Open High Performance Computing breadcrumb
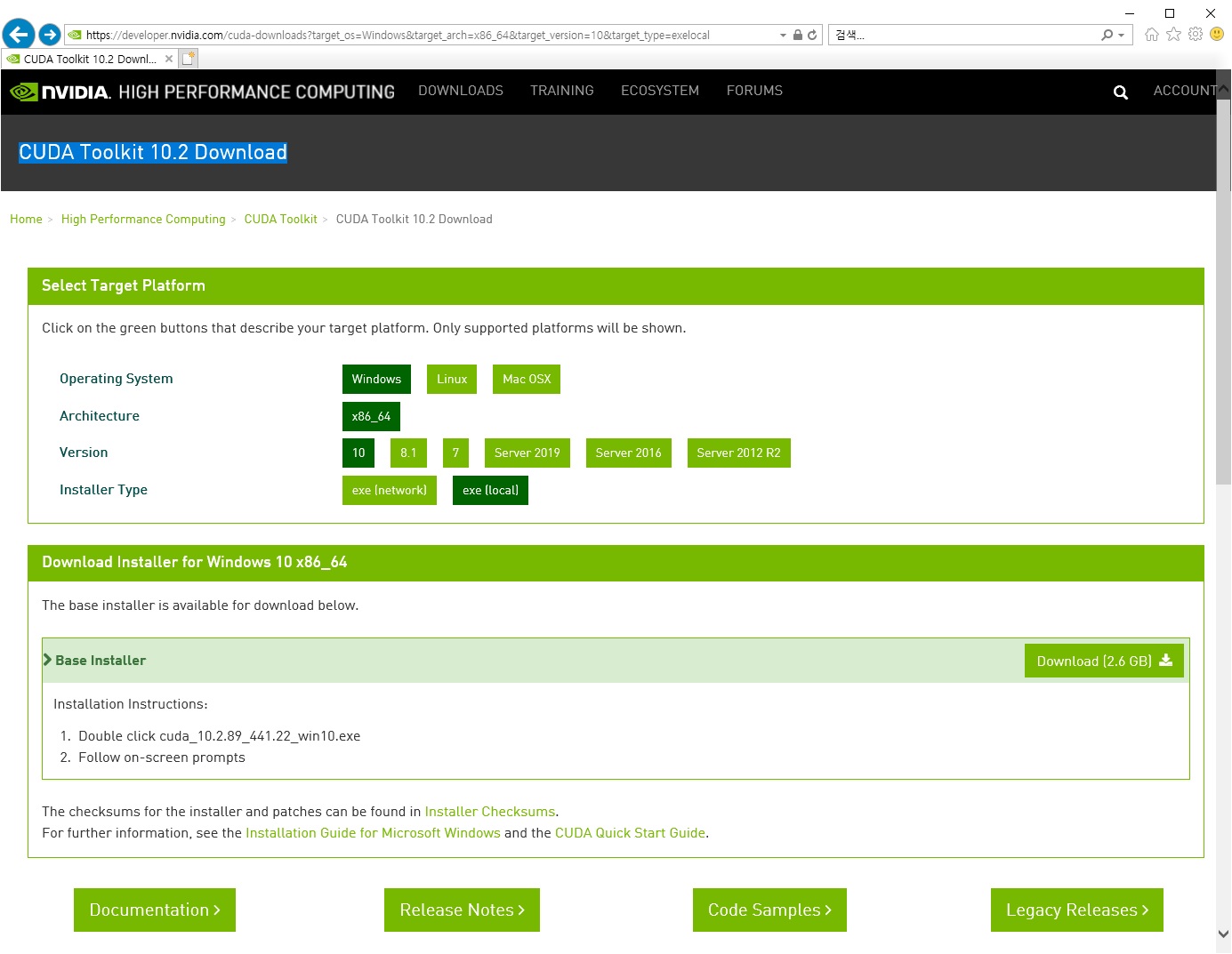 (143, 220)
